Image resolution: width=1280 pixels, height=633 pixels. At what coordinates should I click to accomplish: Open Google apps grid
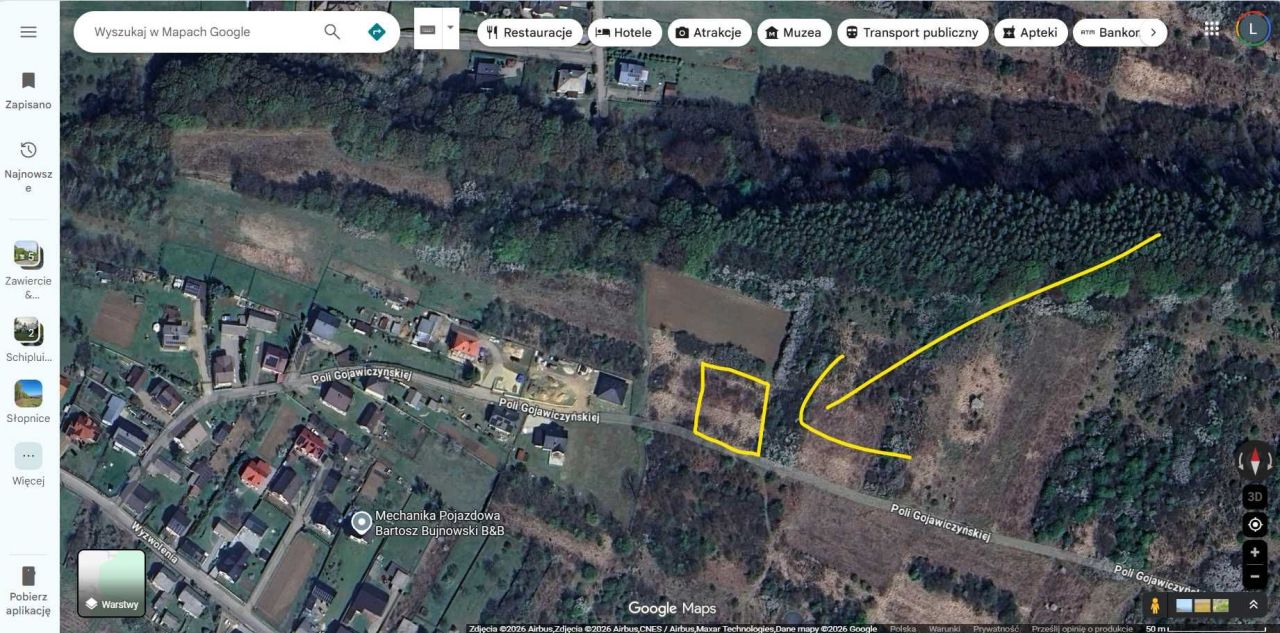point(1212,29)
